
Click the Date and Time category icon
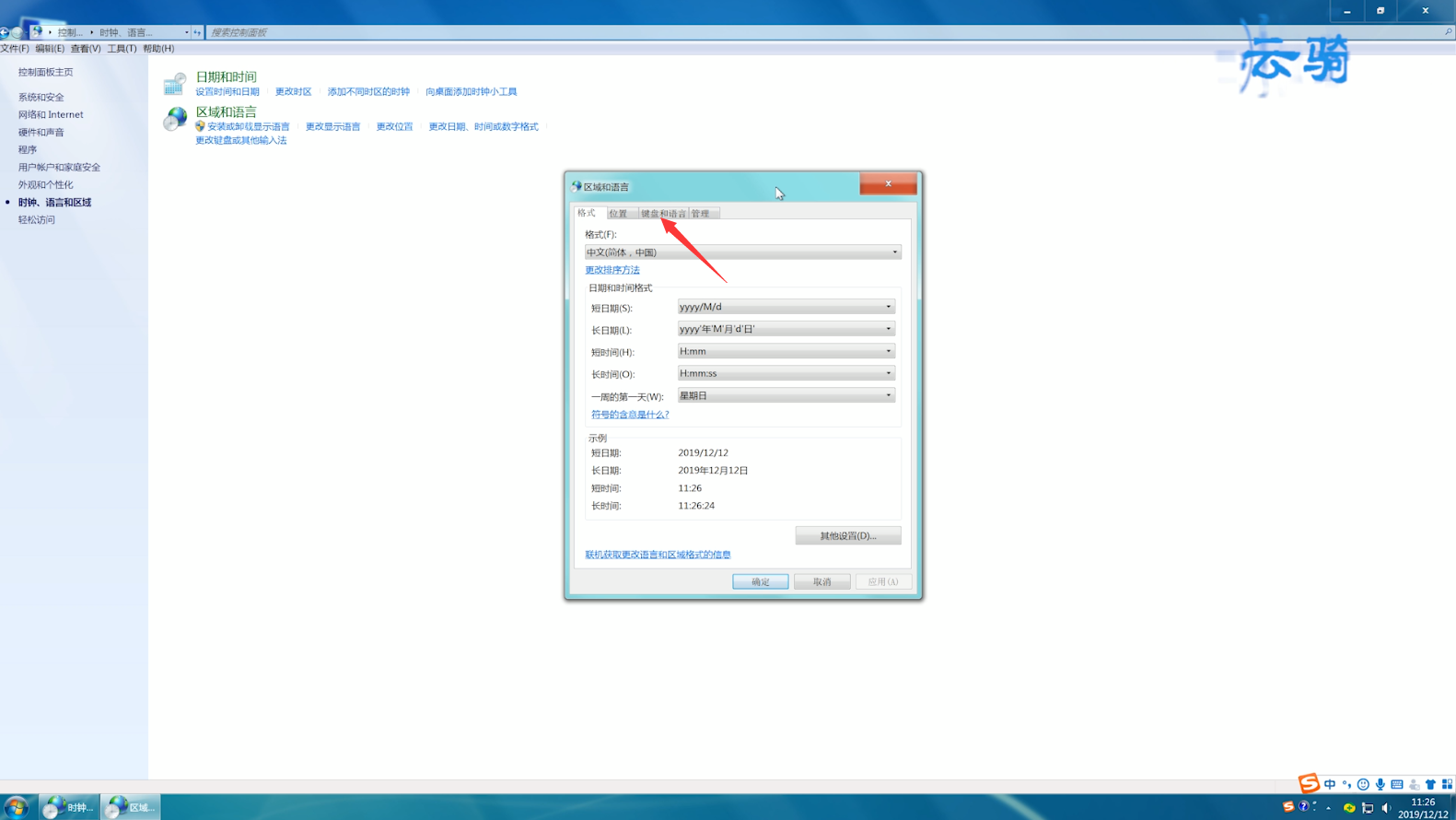[174, 84]
